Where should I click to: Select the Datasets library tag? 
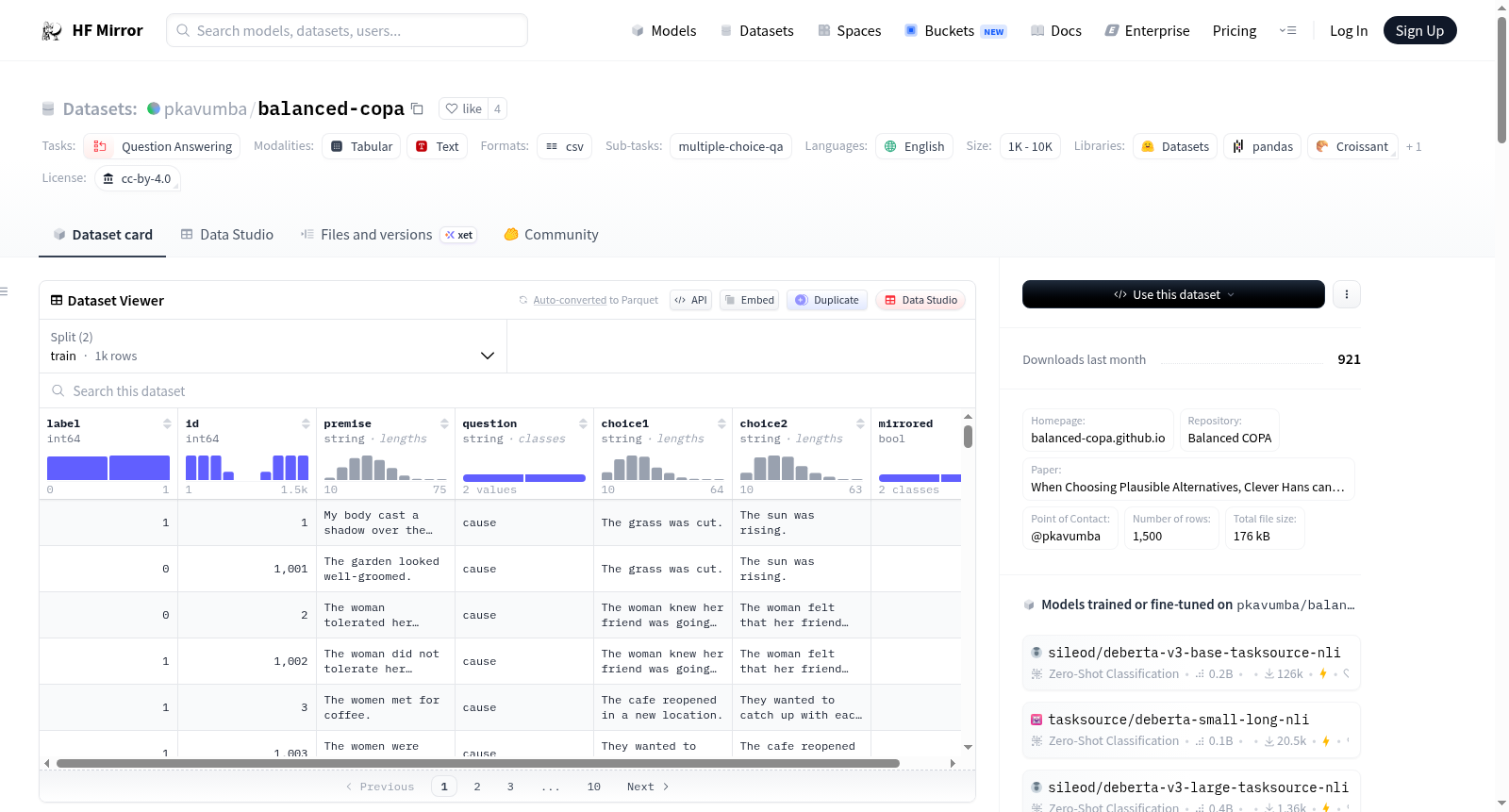(x=1174, y=146)
